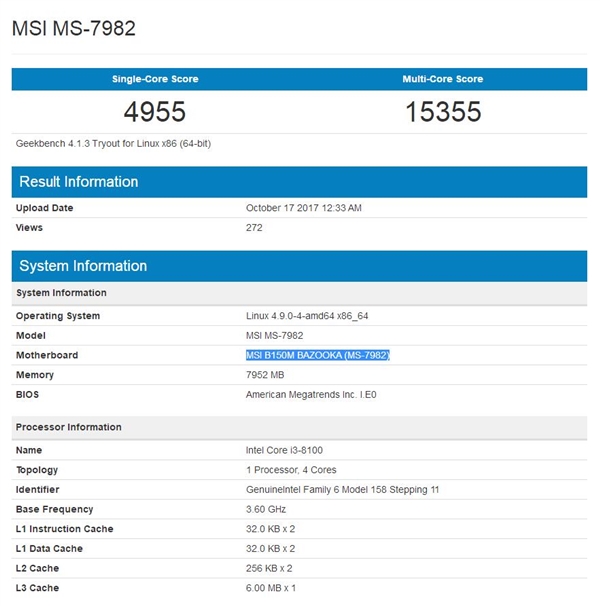Click the L3 Cache label
This screenshot has height=606, width=600.
coord(38,588)
